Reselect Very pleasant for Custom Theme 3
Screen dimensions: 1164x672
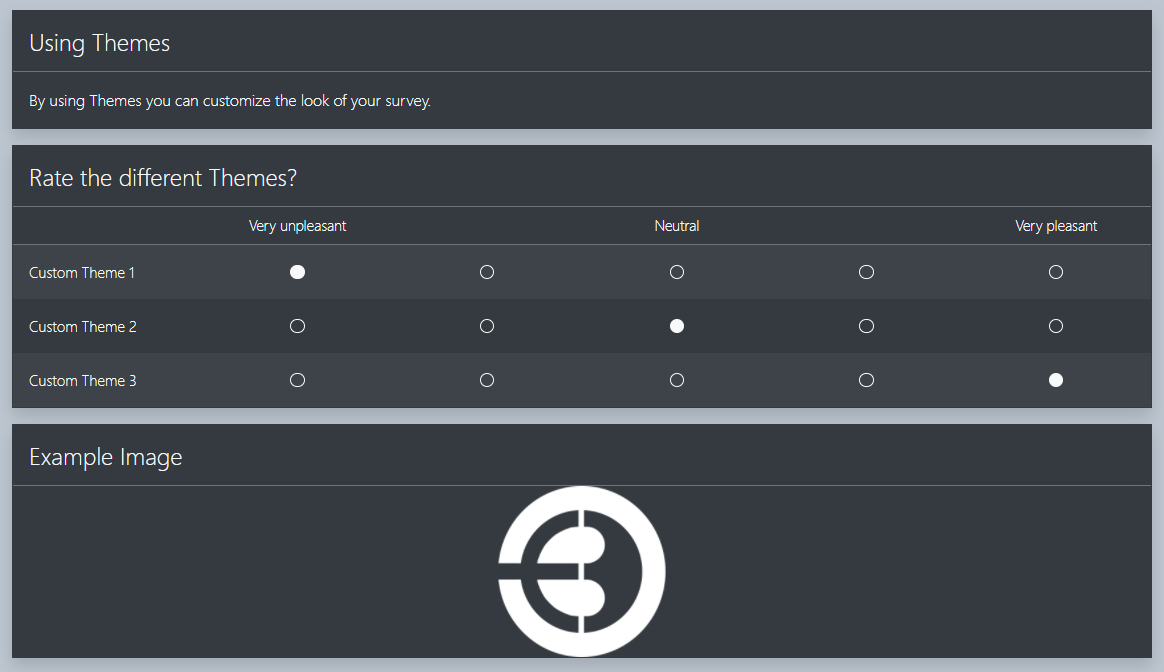click(1056, 379)
